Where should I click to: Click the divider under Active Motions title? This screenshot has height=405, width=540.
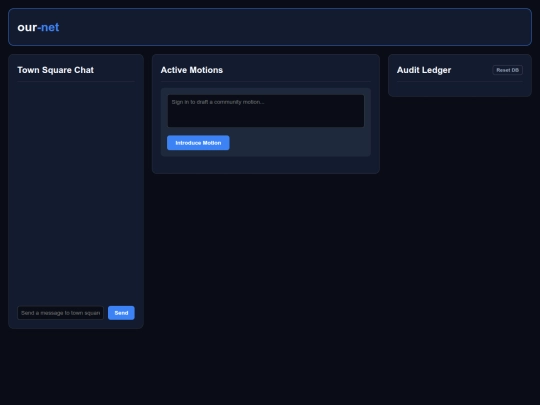coord(266,81)
